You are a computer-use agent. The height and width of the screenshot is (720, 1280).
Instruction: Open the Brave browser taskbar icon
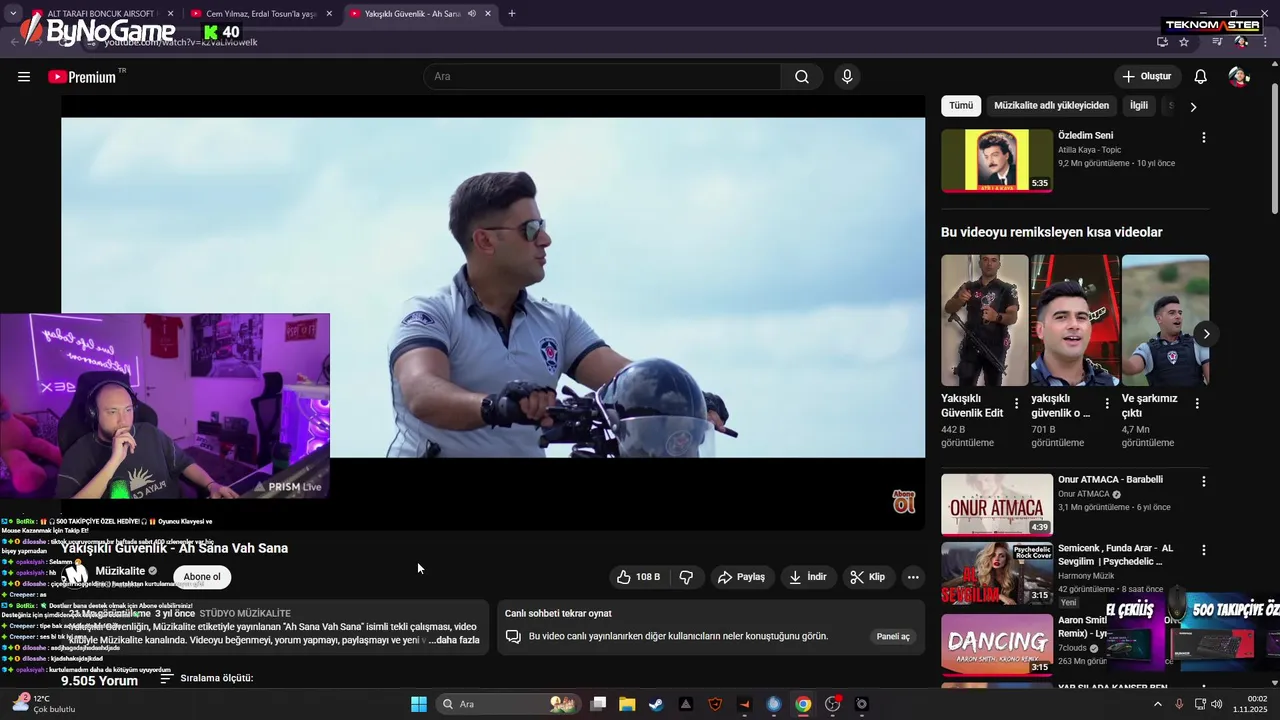tap(715, 704)
